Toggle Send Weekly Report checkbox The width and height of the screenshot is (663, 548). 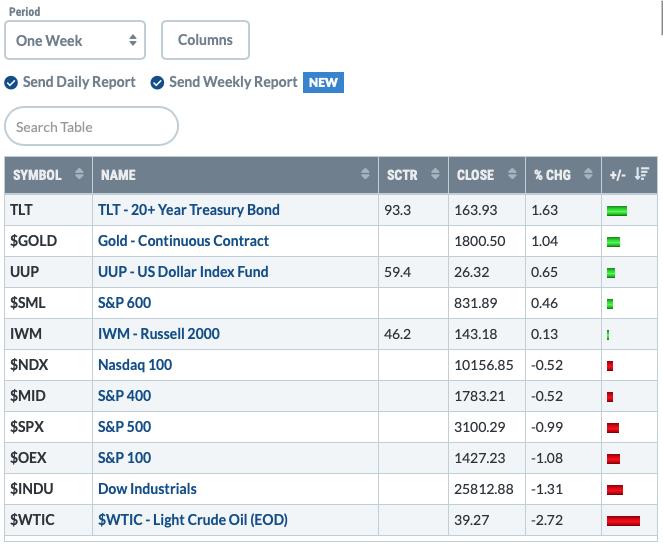point(157,82)
